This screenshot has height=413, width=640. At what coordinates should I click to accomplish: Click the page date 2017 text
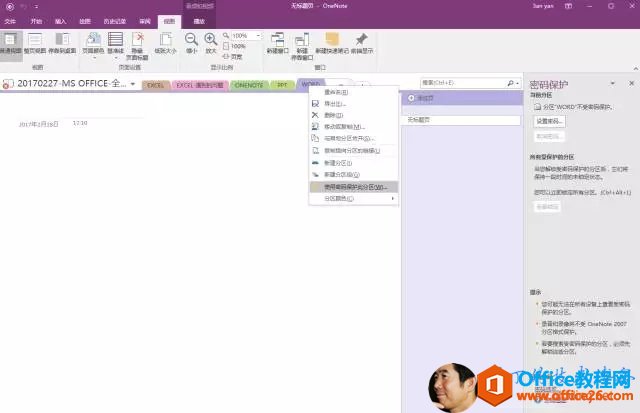pos(38,124)
